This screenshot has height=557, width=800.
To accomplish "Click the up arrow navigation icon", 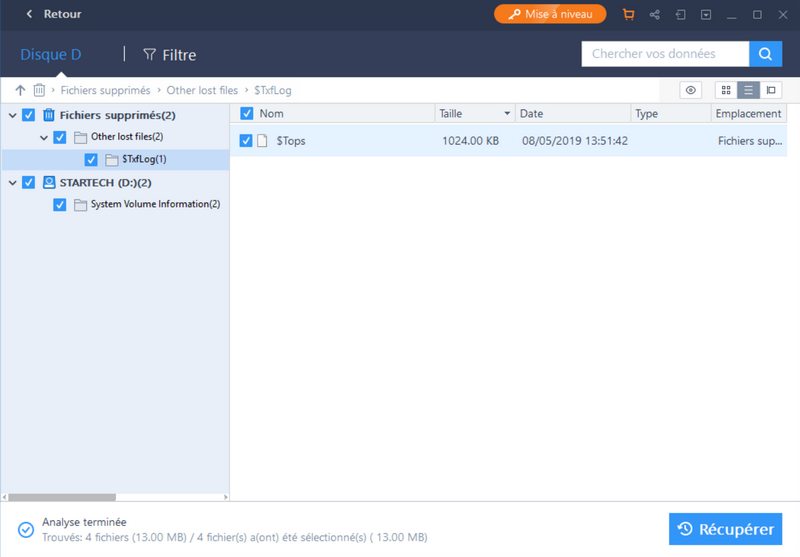I will pos(20,90).
